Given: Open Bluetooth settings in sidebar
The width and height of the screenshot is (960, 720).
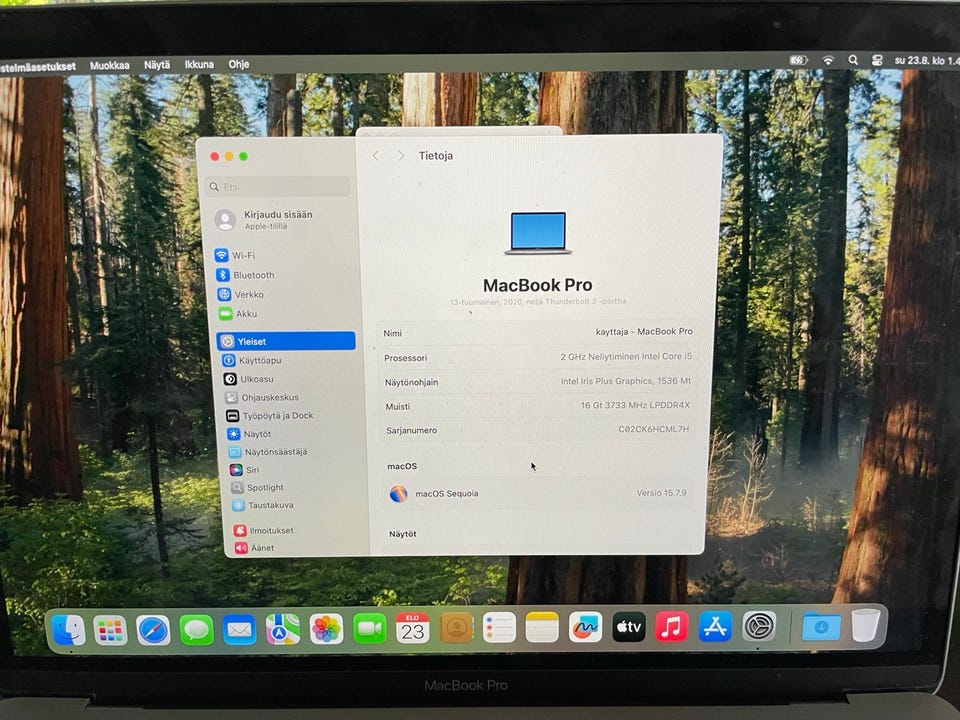Looking at the screenshot, I should pos(245,275).
